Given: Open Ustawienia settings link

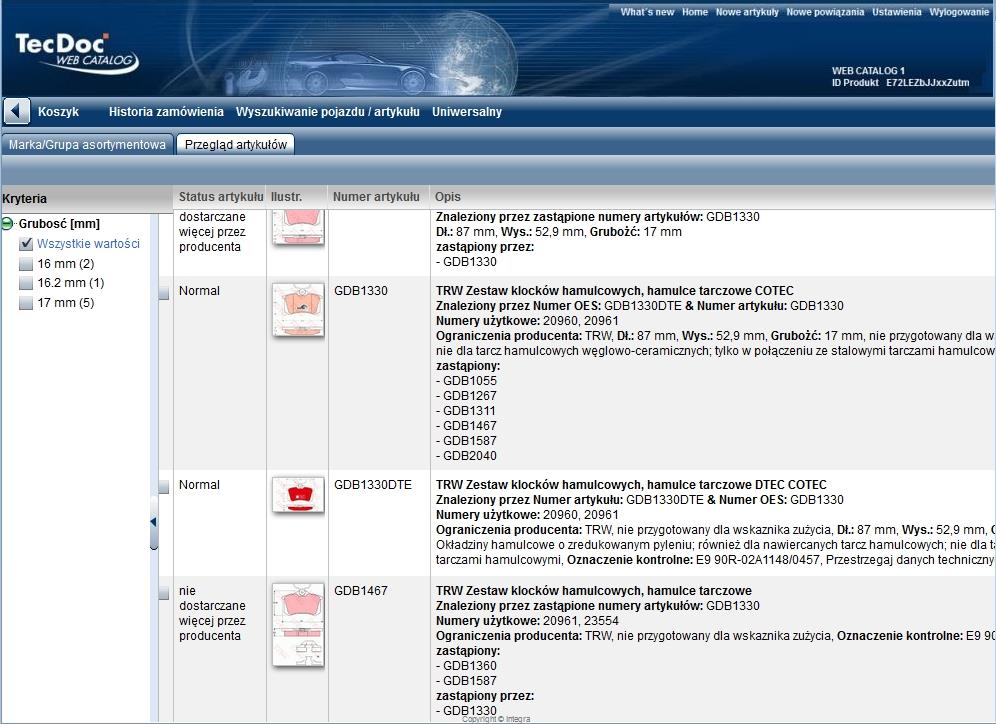Looking at the screenshot, I should click(896, 12).
